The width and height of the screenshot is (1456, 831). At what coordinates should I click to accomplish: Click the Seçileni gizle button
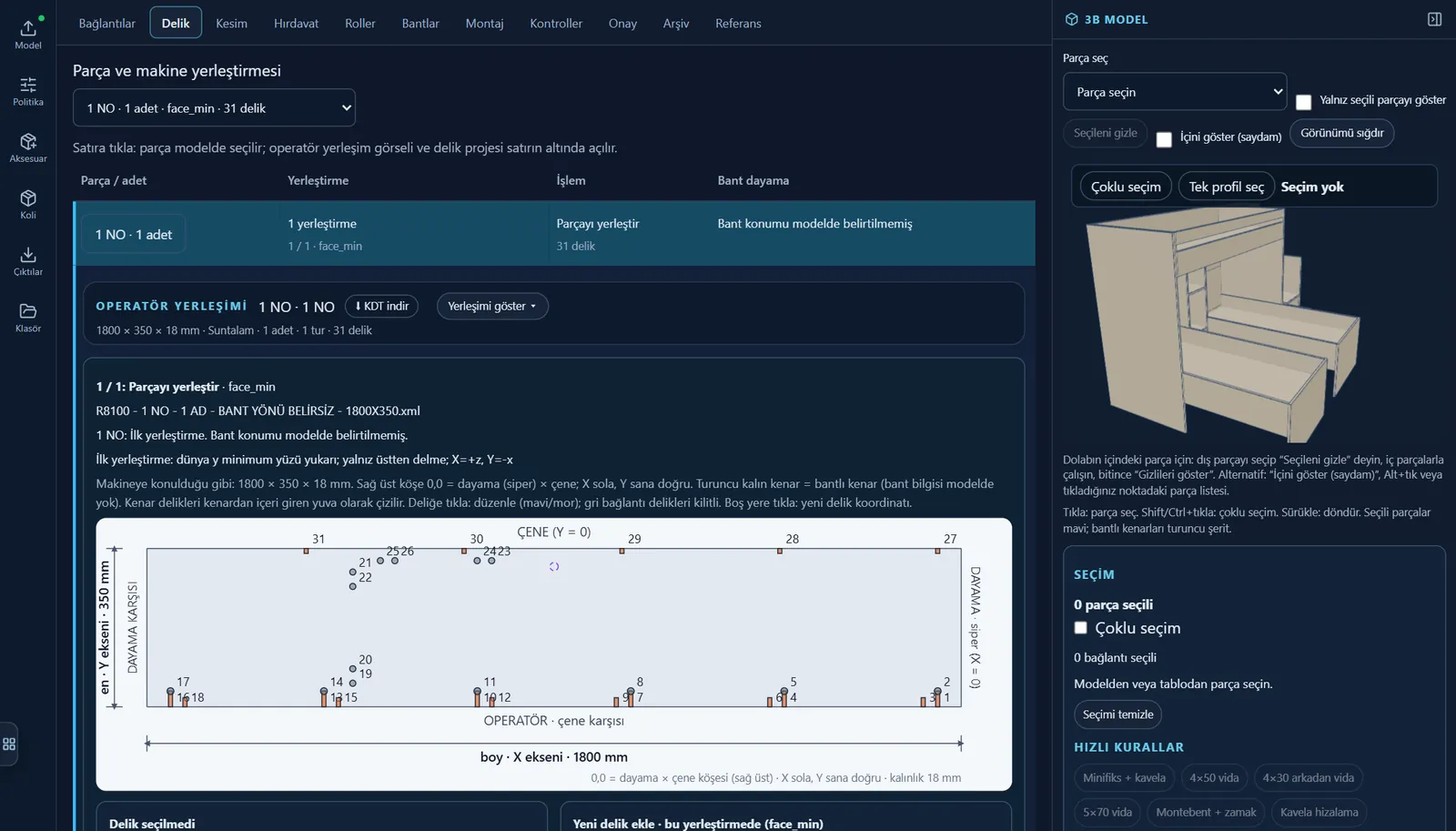(1105, 133)
